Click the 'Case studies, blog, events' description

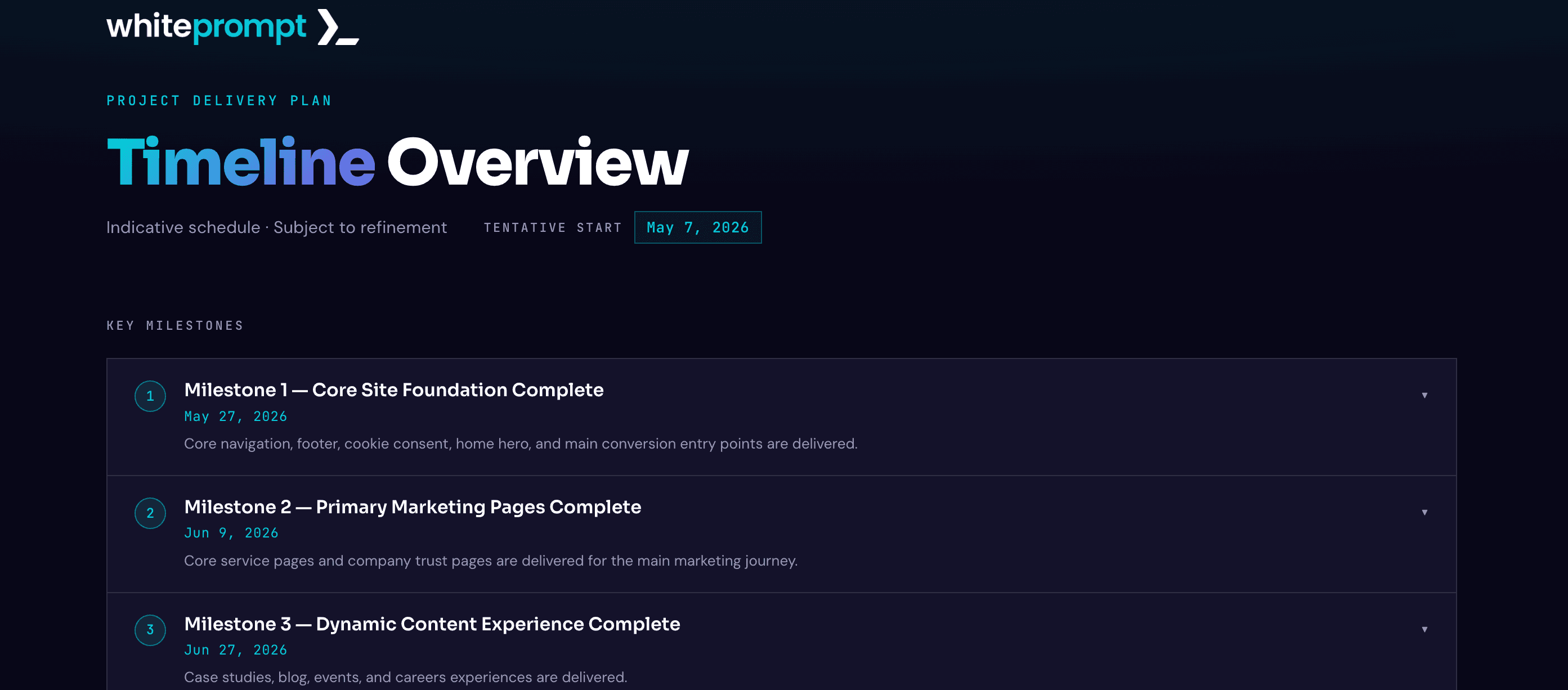click(x=405, y=677)
